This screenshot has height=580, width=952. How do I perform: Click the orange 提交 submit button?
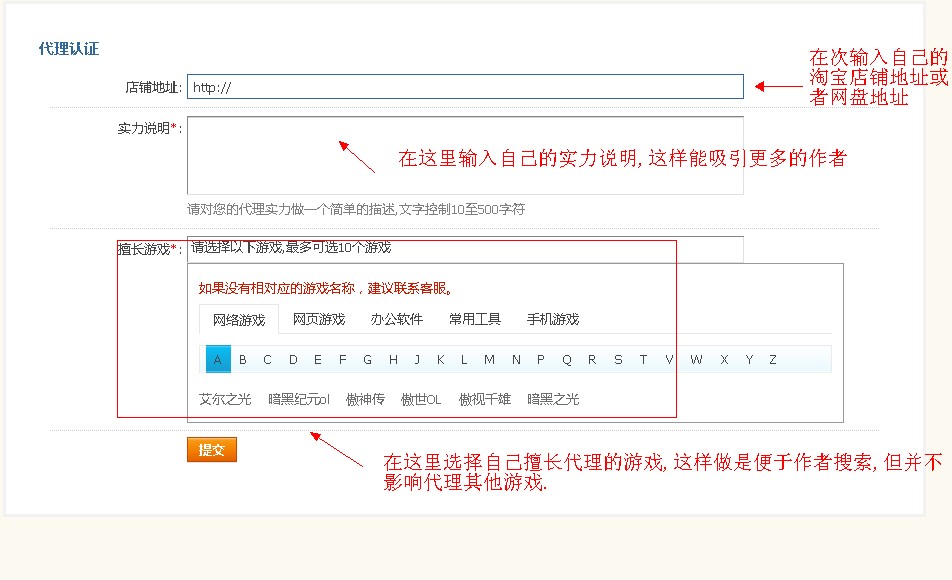click(212, 449)
